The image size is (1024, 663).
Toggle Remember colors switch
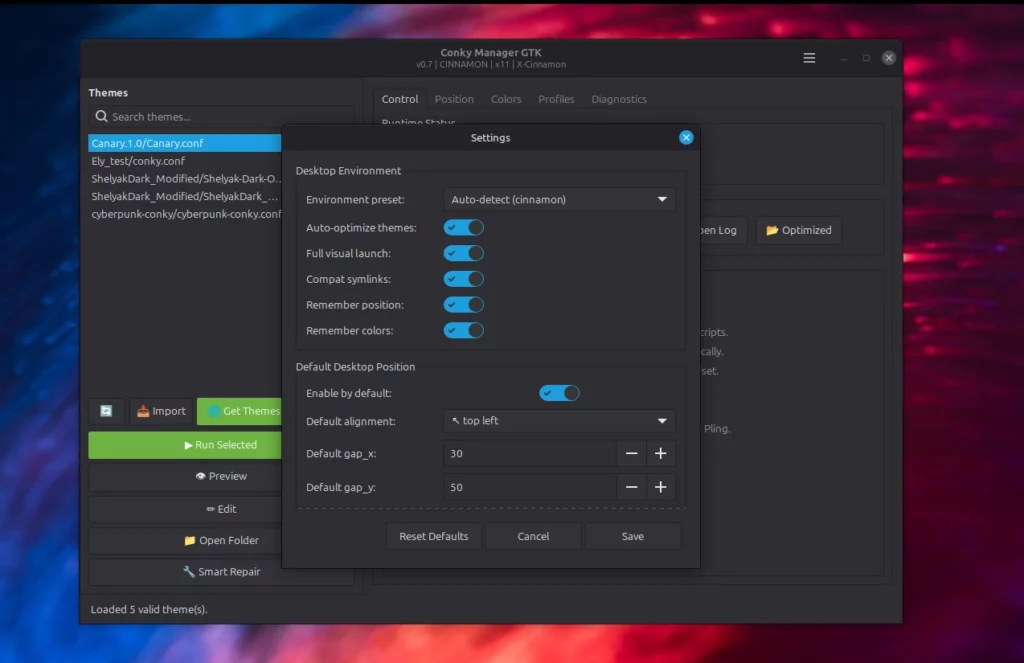coord(464,331)
